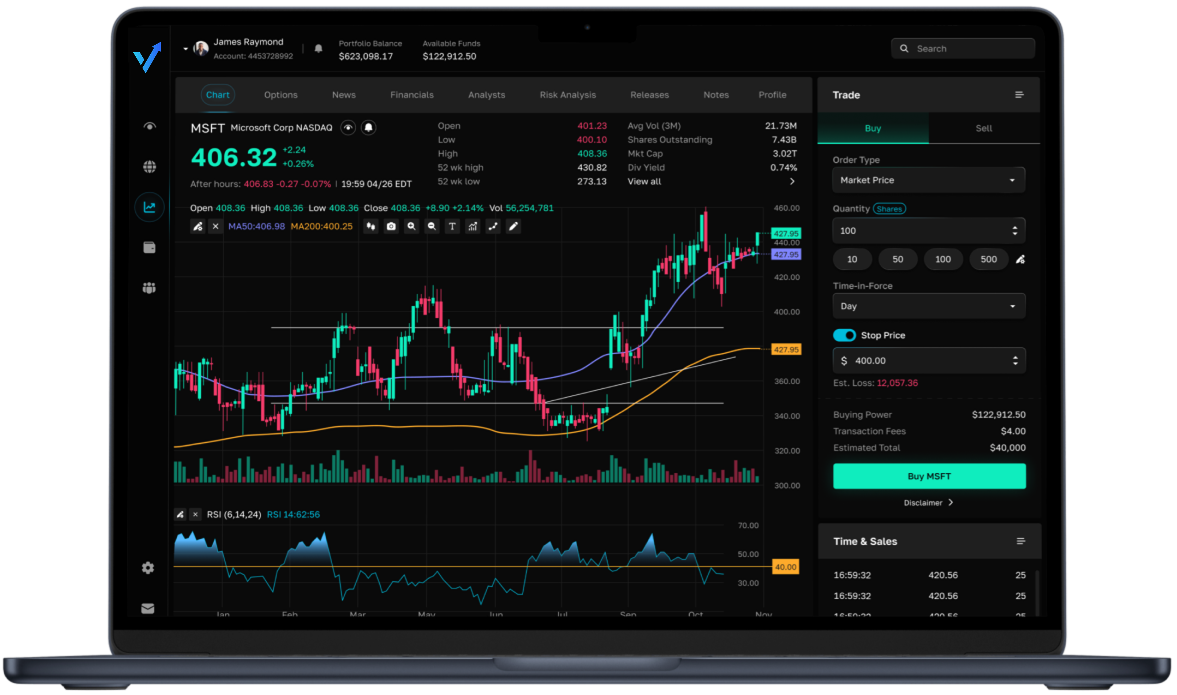Expand the account dropdown next to James Raymond
The height and width of the screenshot is (695, 1177).
(x=186, y=48)
